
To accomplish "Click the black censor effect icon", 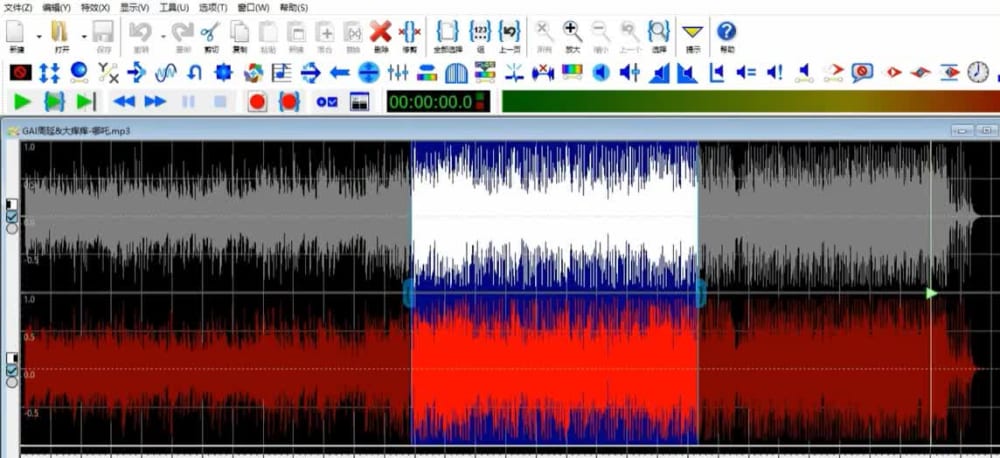I will 21,73.
